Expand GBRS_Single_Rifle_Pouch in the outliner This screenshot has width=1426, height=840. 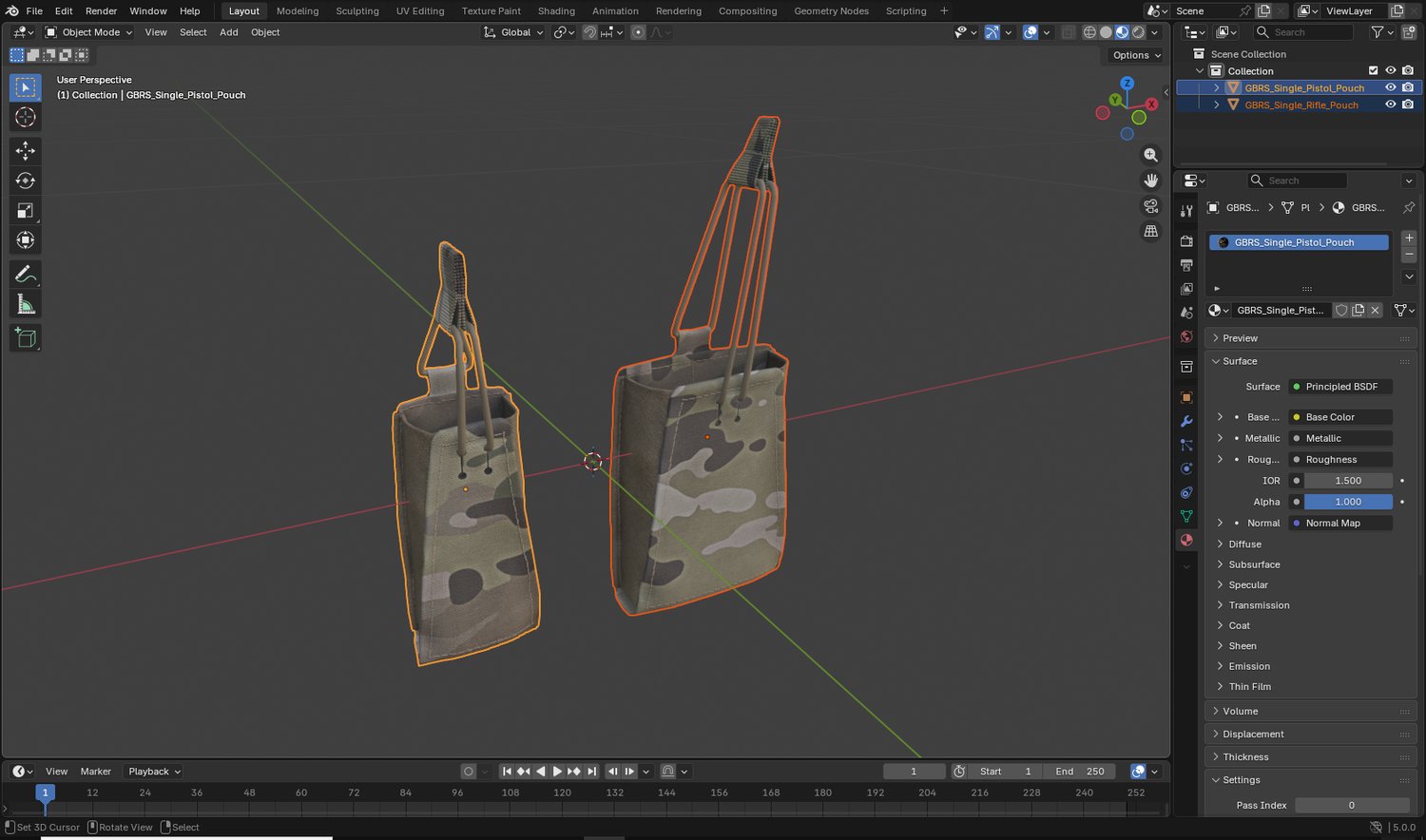coord(1216,105)
